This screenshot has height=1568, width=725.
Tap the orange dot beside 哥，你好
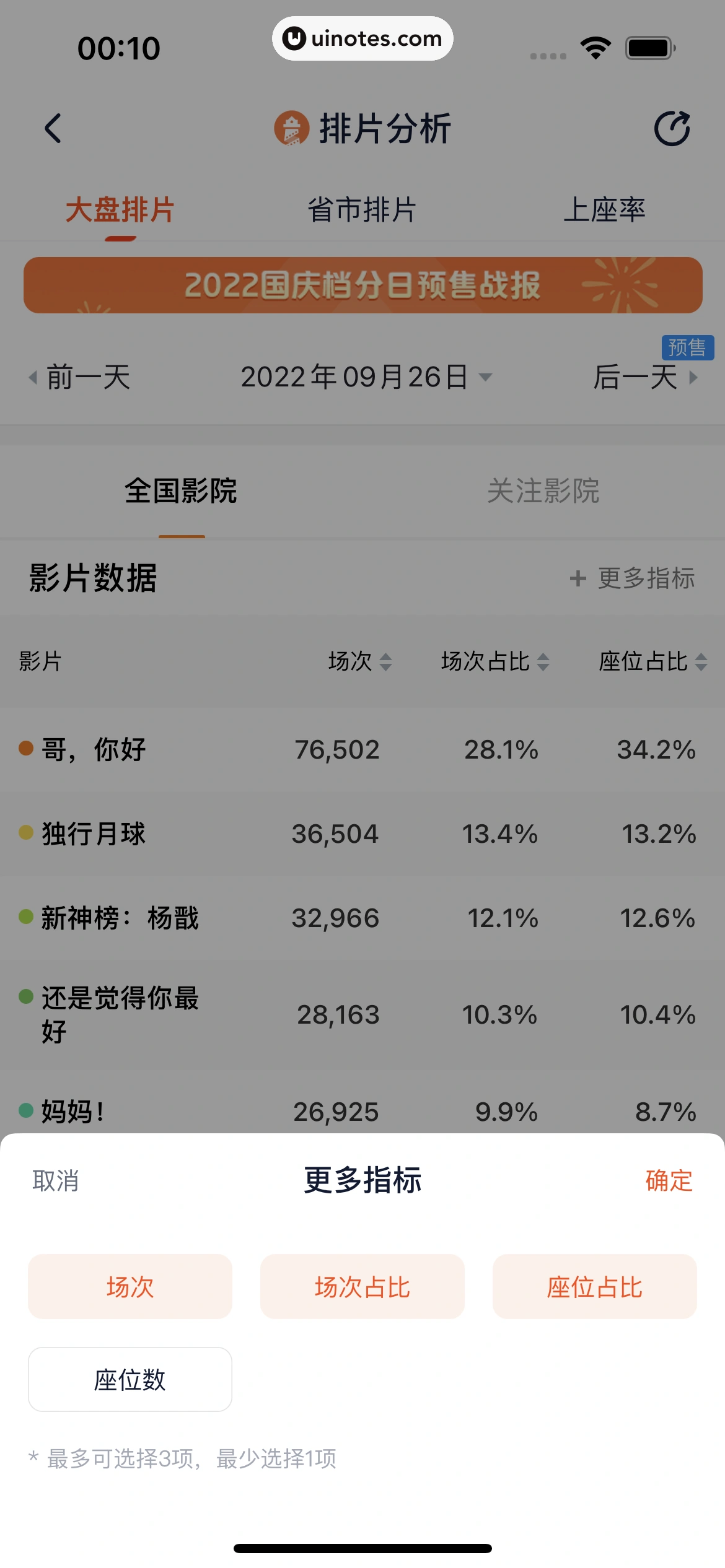(x=25, y=748)
